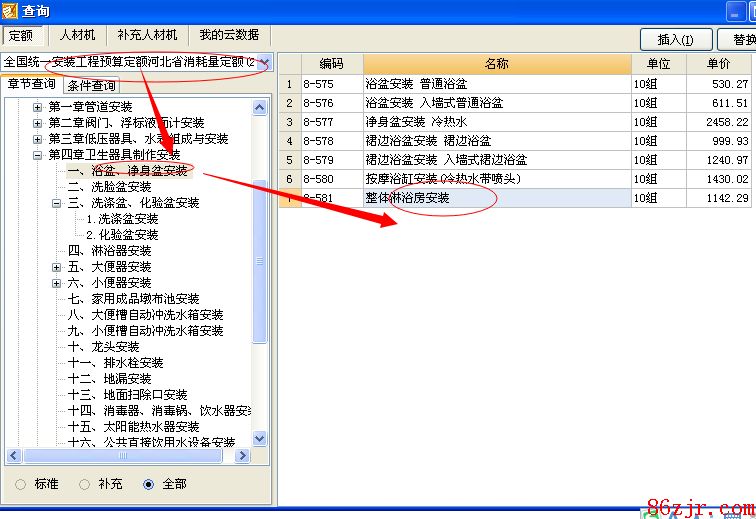Screen dimensions: 756x519
Task: Click the 名称 column header
Action: 496,64
